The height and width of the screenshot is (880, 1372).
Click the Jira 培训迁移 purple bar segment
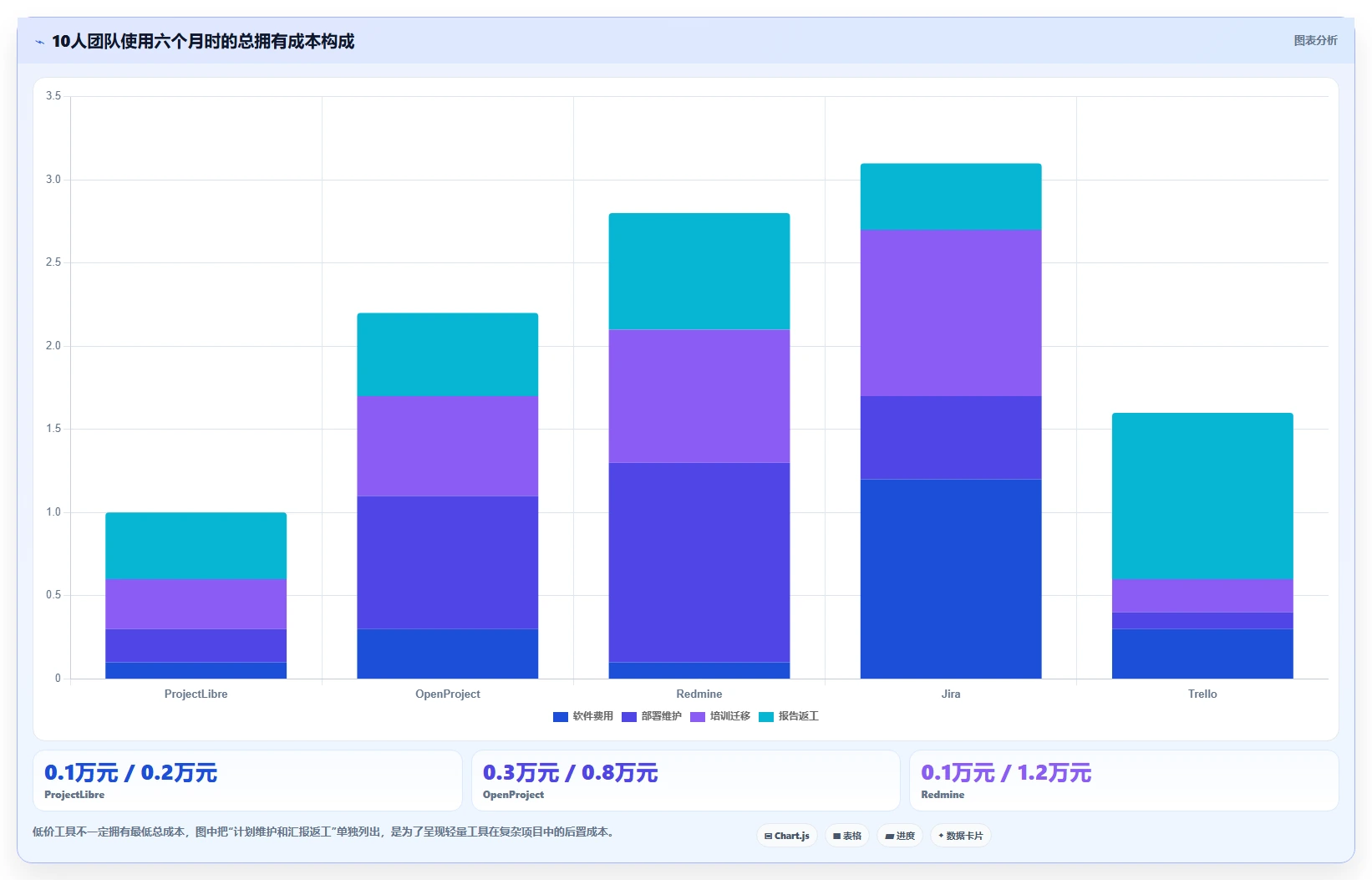pos(951,313)
